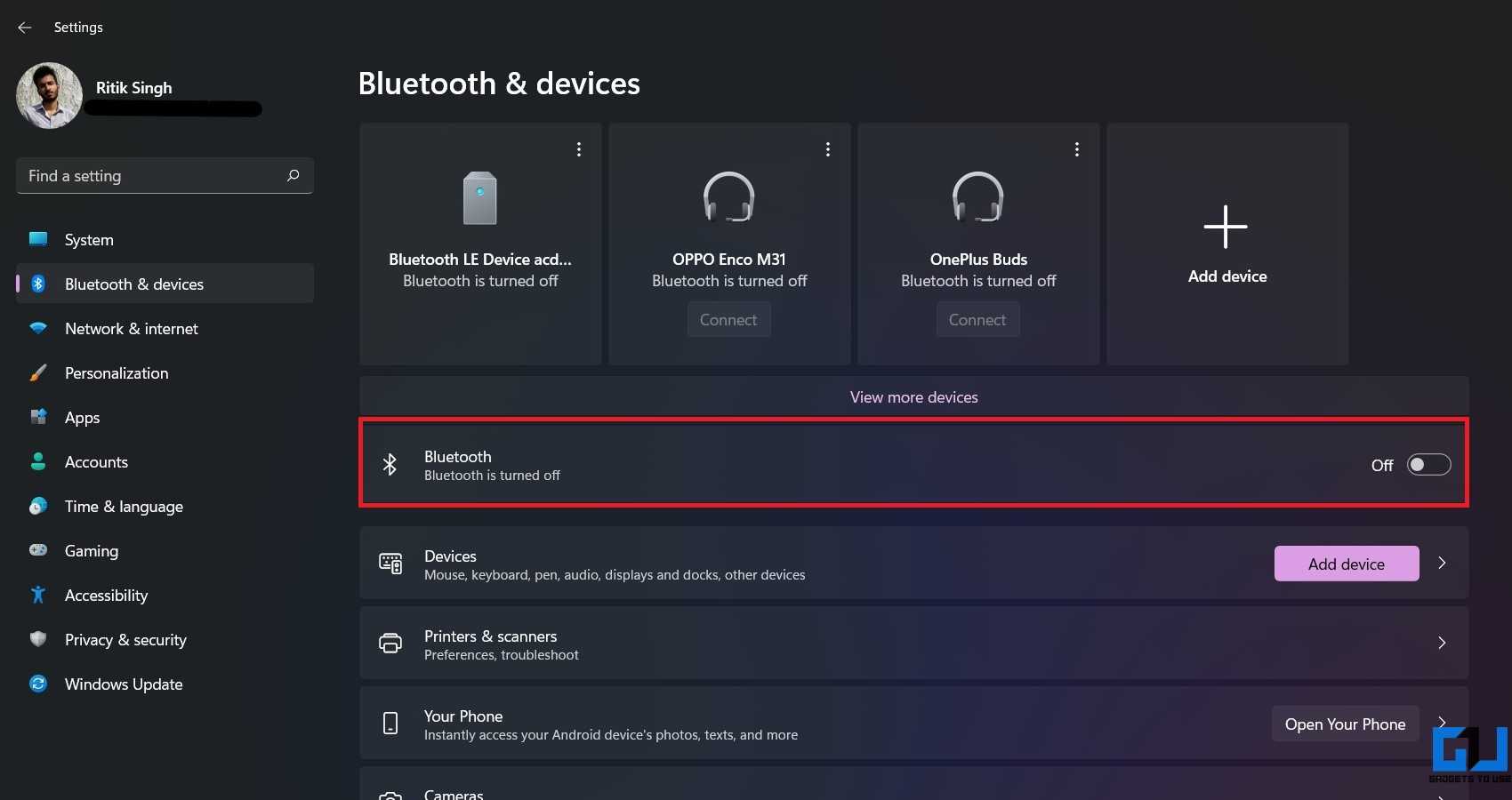Viewport: 1512px width, 800px height.
Task: Click the Printers & scanners icon
Action: (390, 644)
